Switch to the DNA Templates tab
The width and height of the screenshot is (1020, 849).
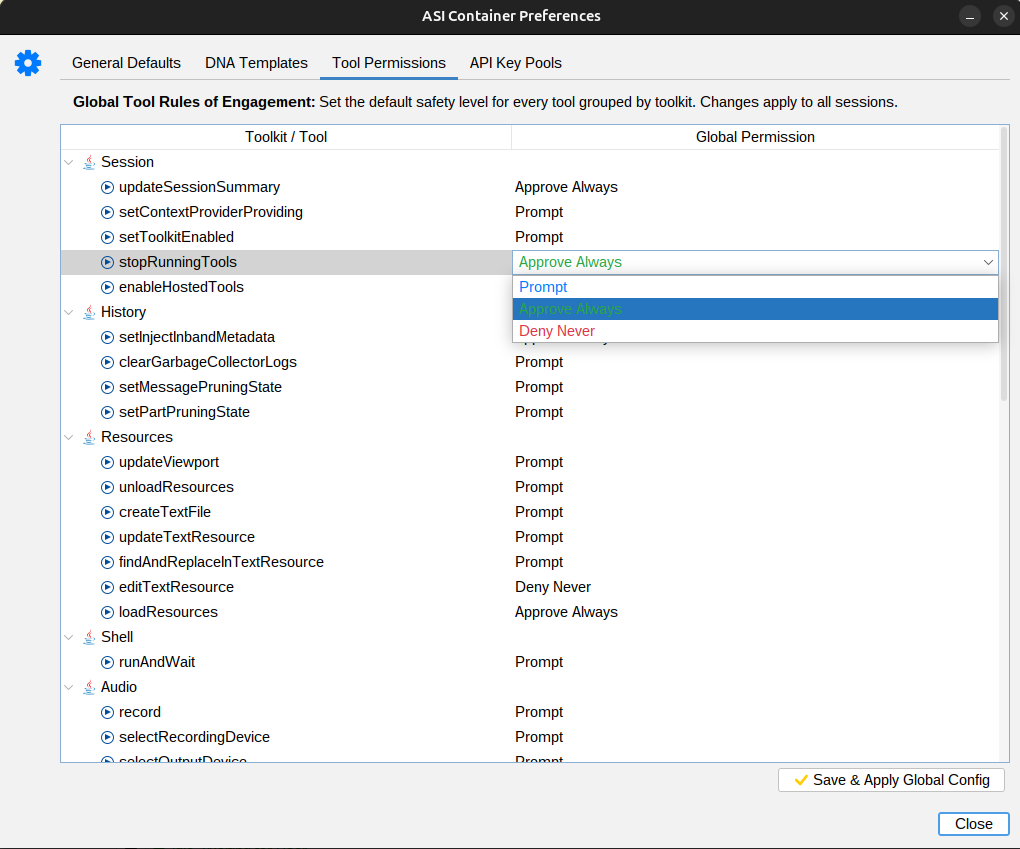(256, 62)
